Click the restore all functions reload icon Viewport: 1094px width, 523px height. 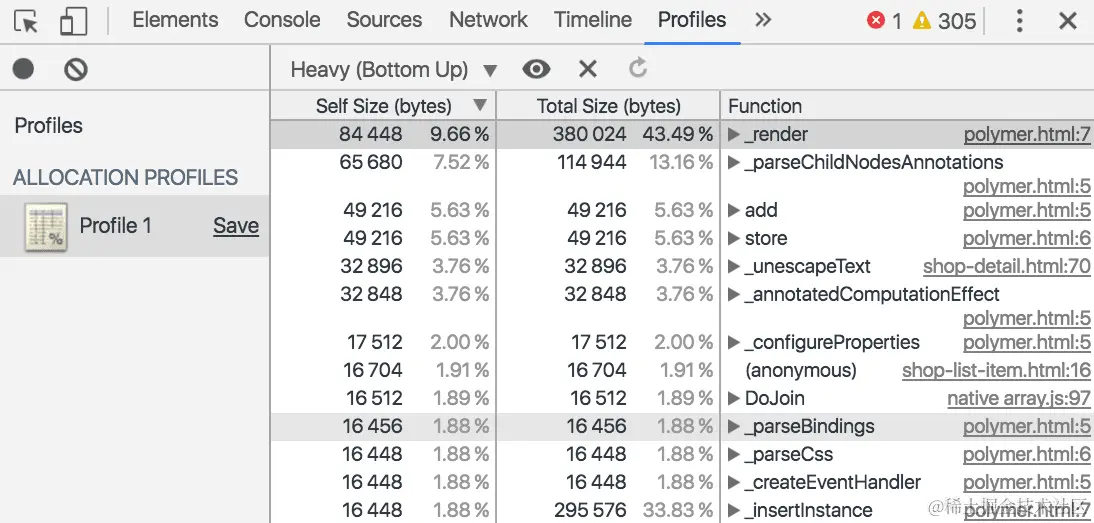point(638,69)
